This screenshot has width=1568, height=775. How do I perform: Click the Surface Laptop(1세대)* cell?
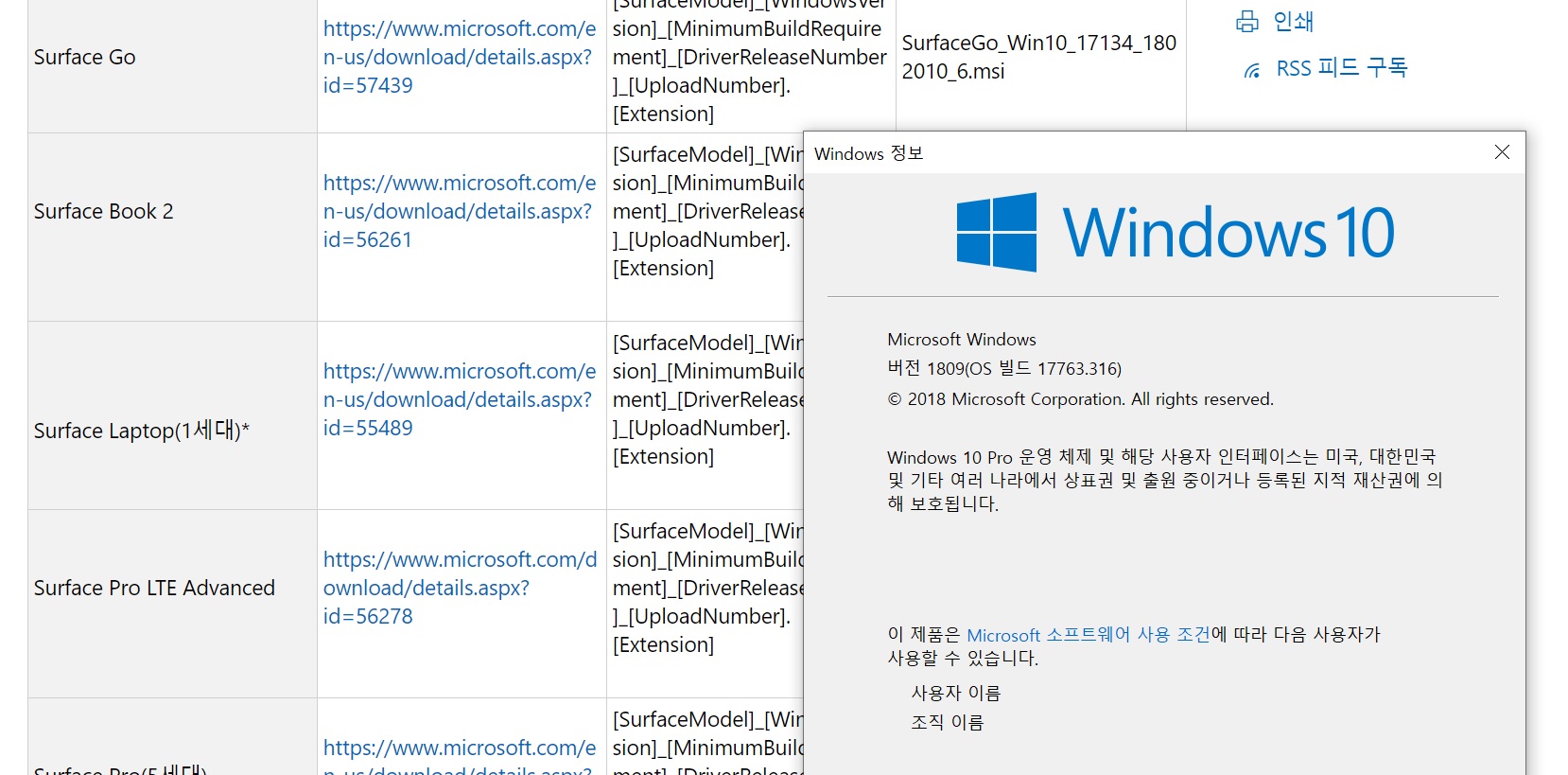pyautogui.click(x=172, y=415)
